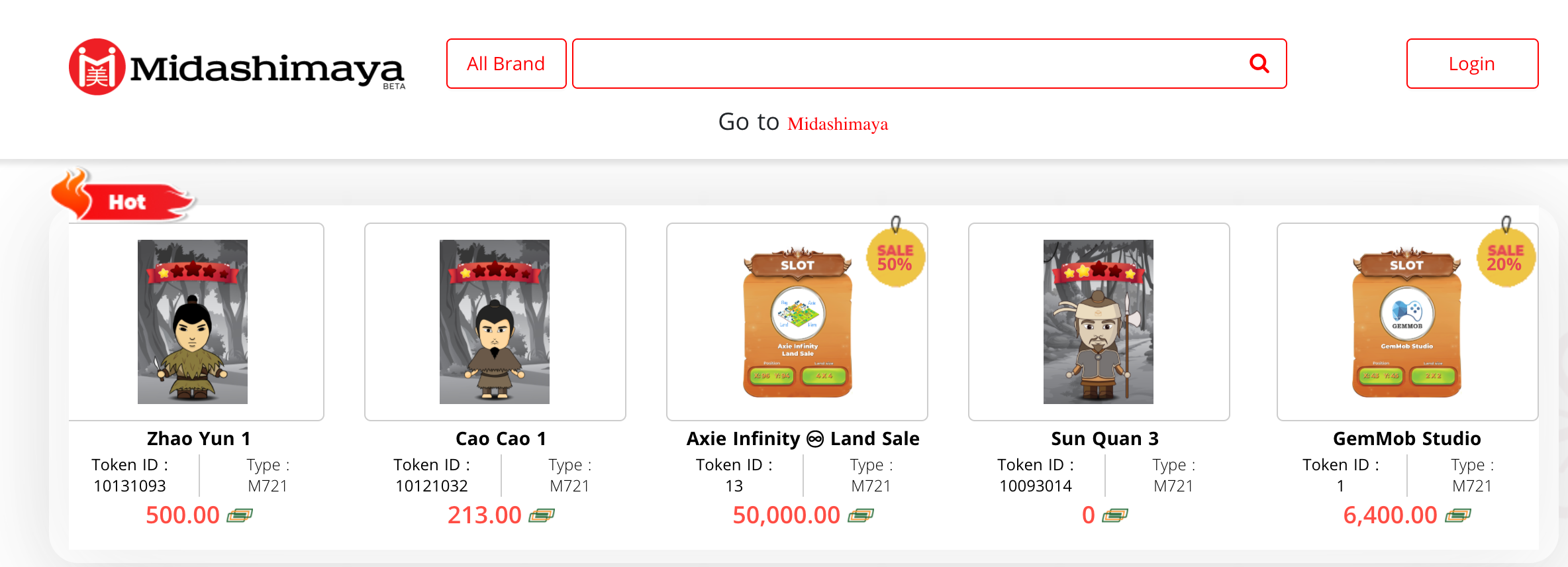
Task: Follow the red Midashimaya link
Action: click(x=838, y=124)
